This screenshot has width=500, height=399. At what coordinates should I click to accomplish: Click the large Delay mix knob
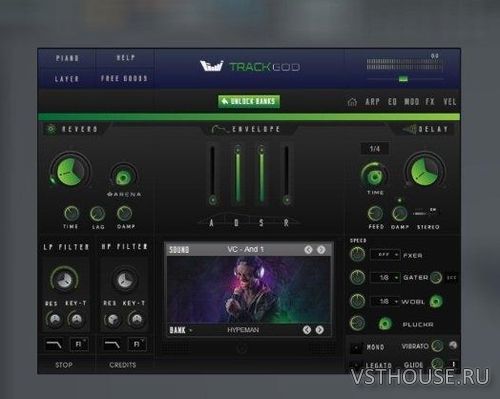click(425, 171)
